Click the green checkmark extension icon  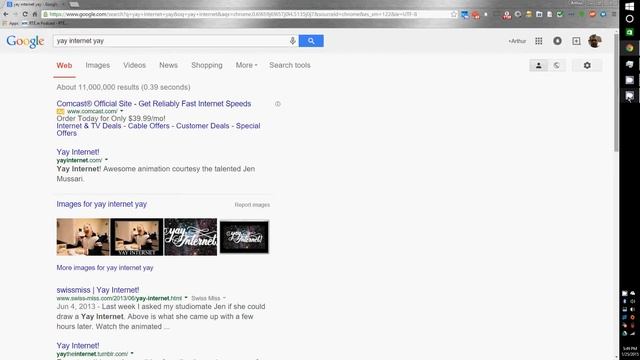560,14
